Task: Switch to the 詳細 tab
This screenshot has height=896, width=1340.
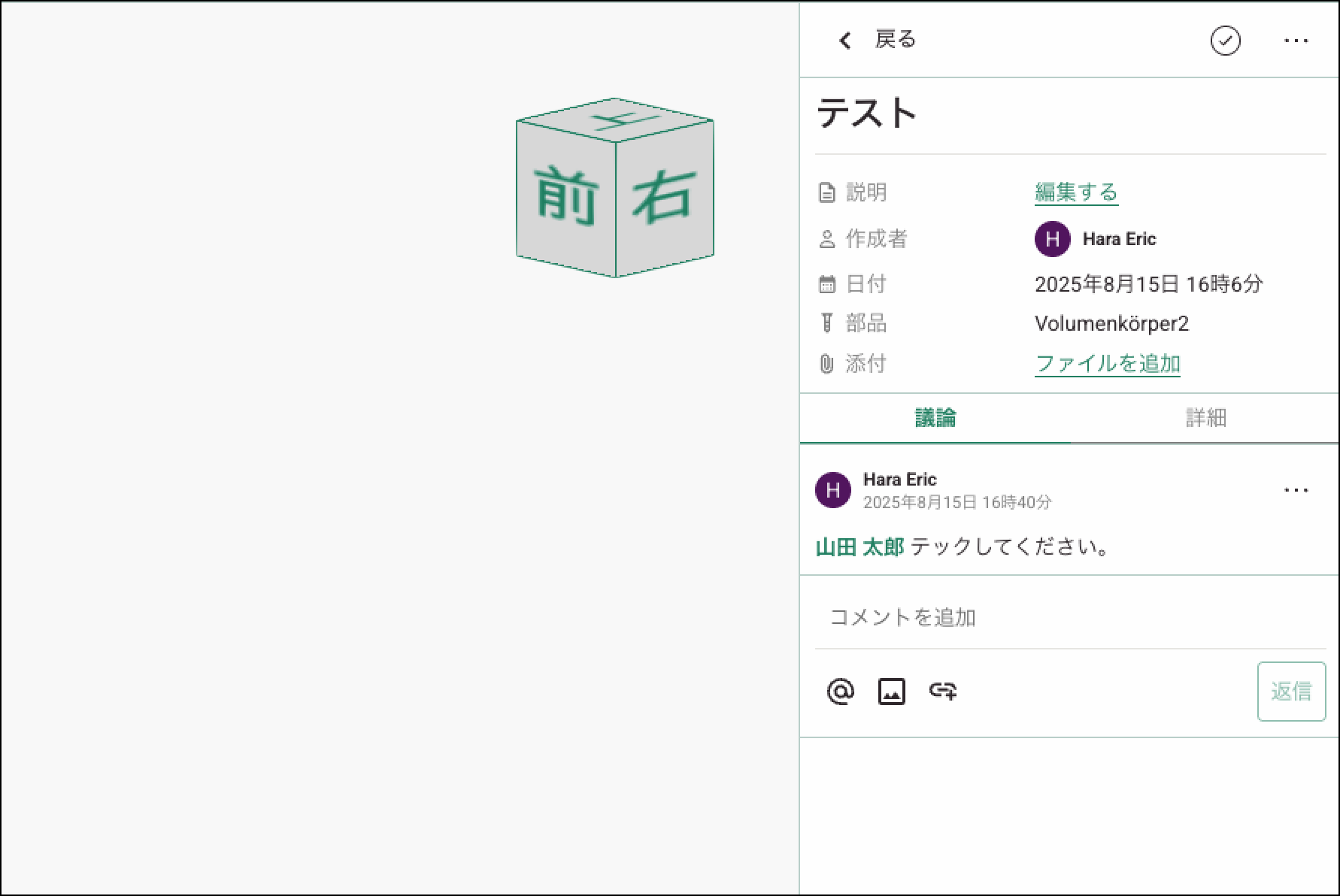Action: (1205, 418)
